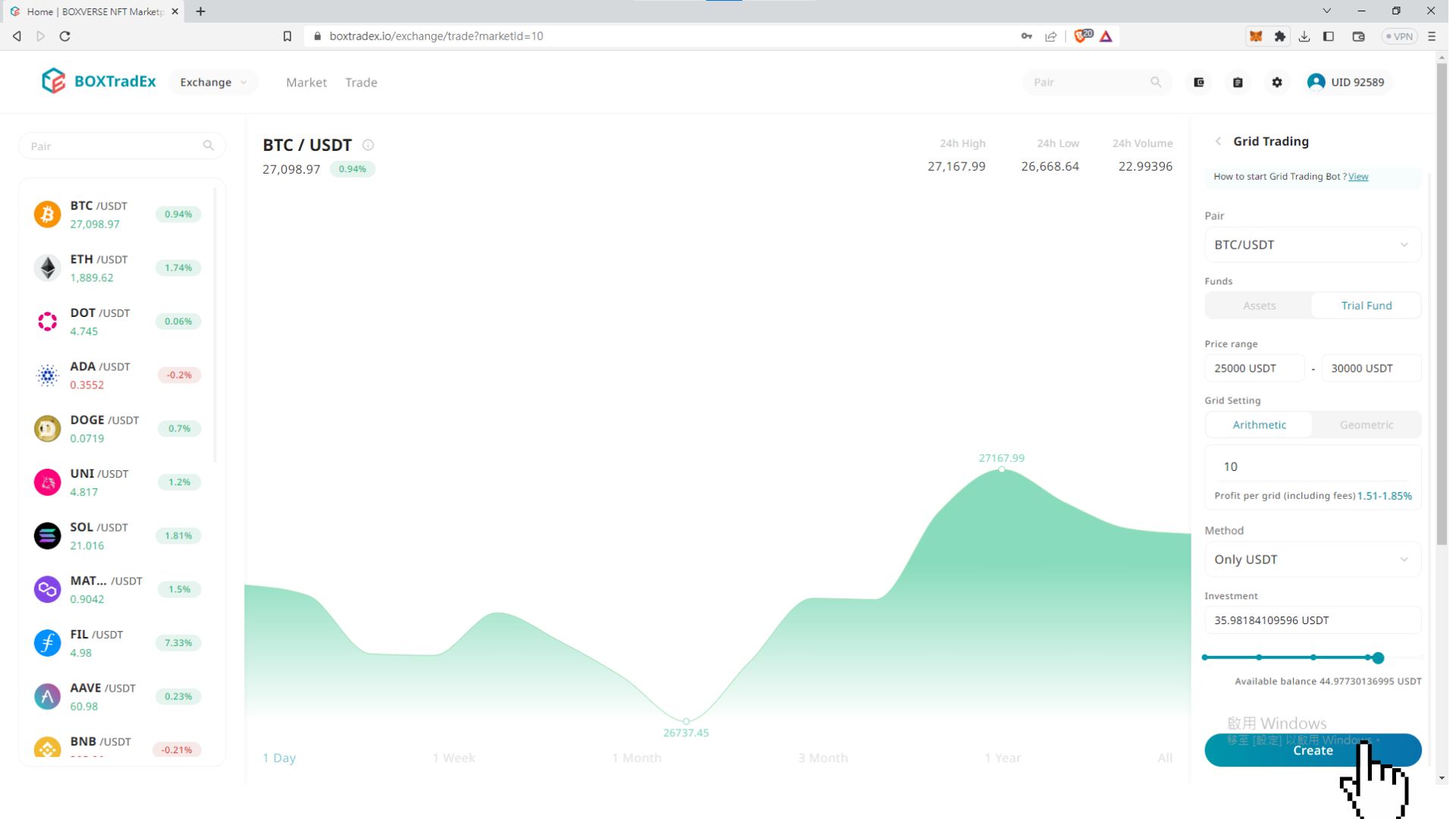Click the wallet icon in header
This screenshot has height=819, width=1456.
click(1199, 82)
